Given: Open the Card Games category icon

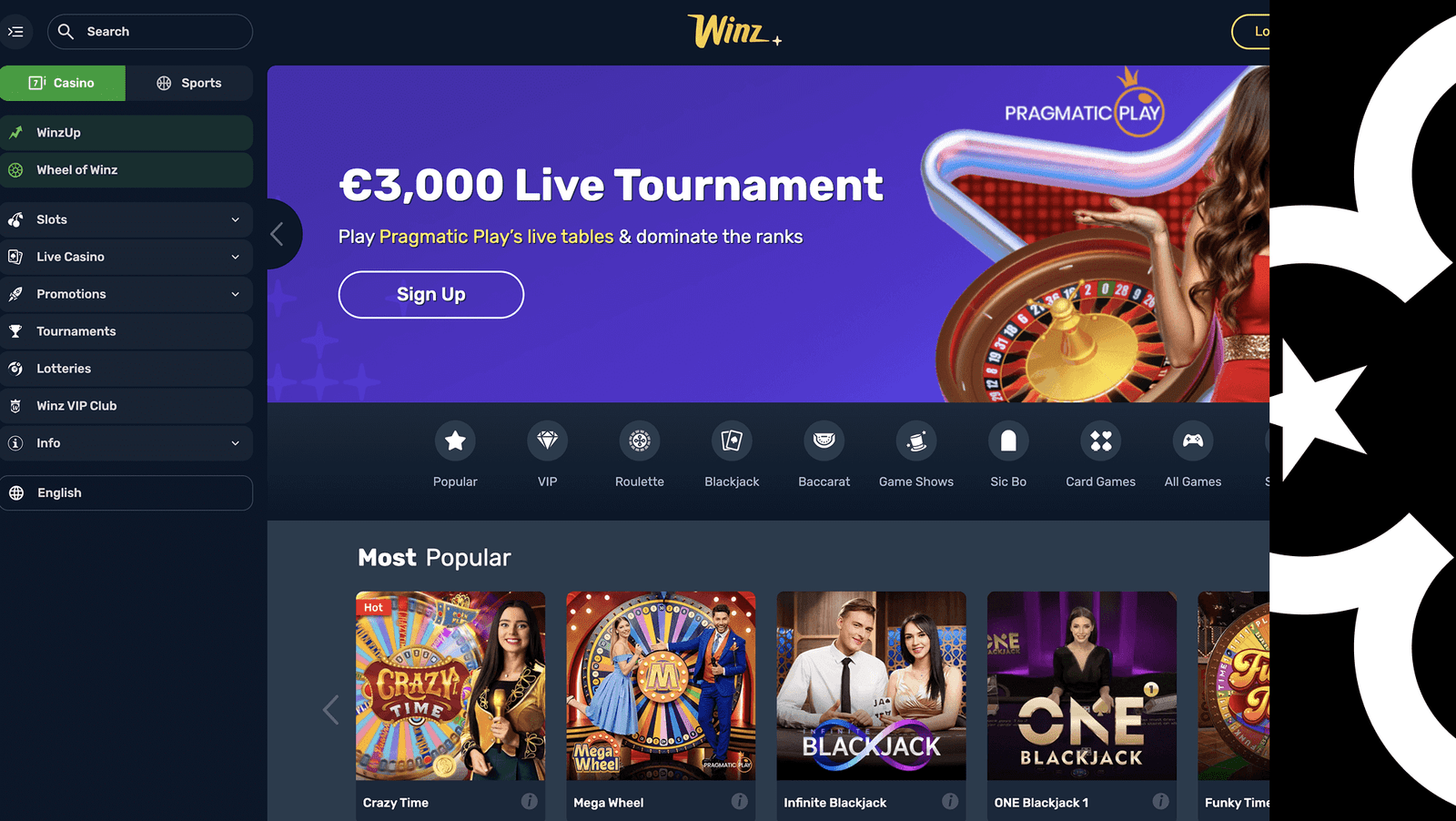Looking at the screenshot, I should (x=1101, y=441).
